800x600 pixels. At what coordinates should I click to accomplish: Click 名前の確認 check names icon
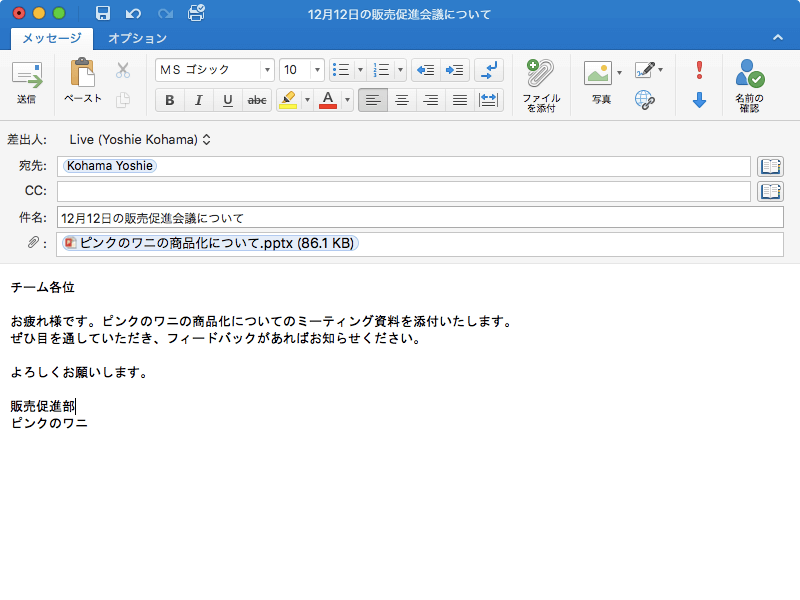point(749,86)
